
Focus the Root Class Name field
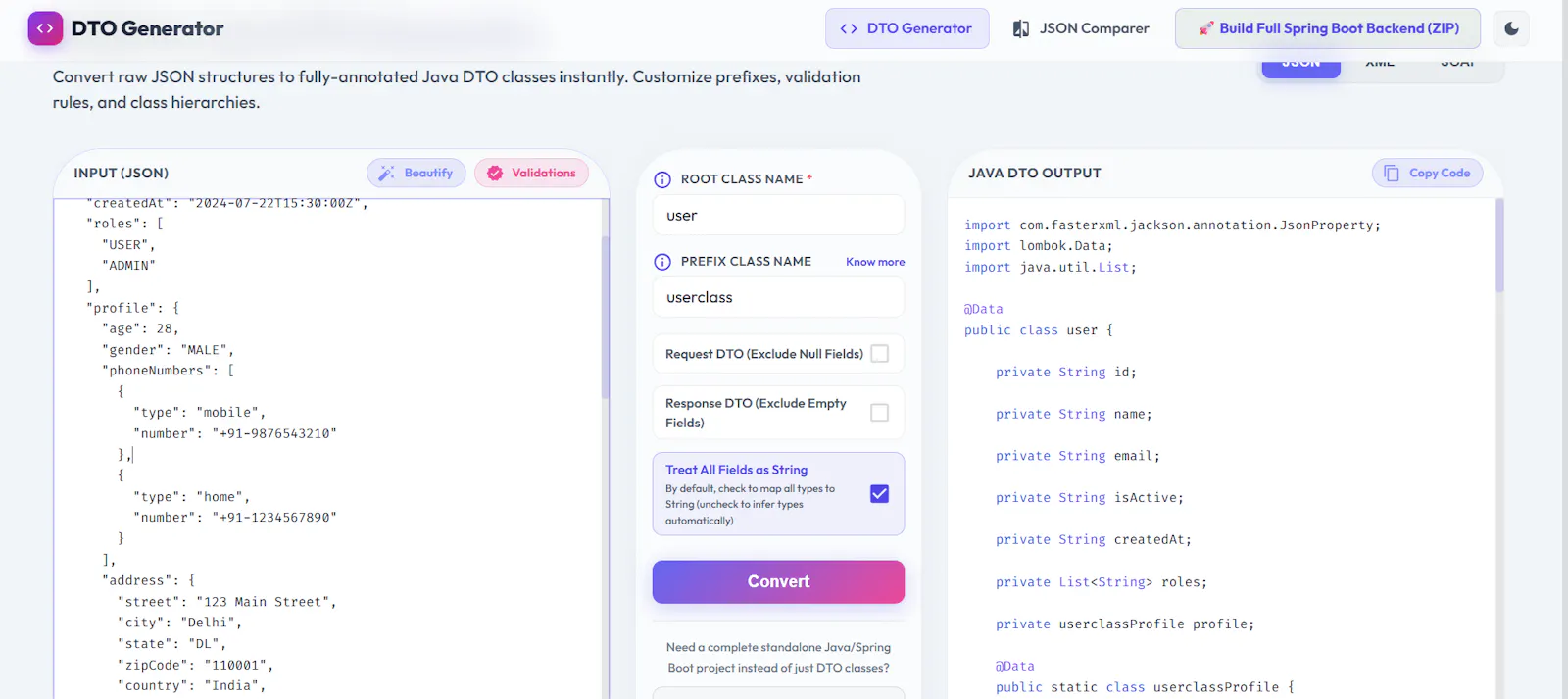tap(778, 216)
